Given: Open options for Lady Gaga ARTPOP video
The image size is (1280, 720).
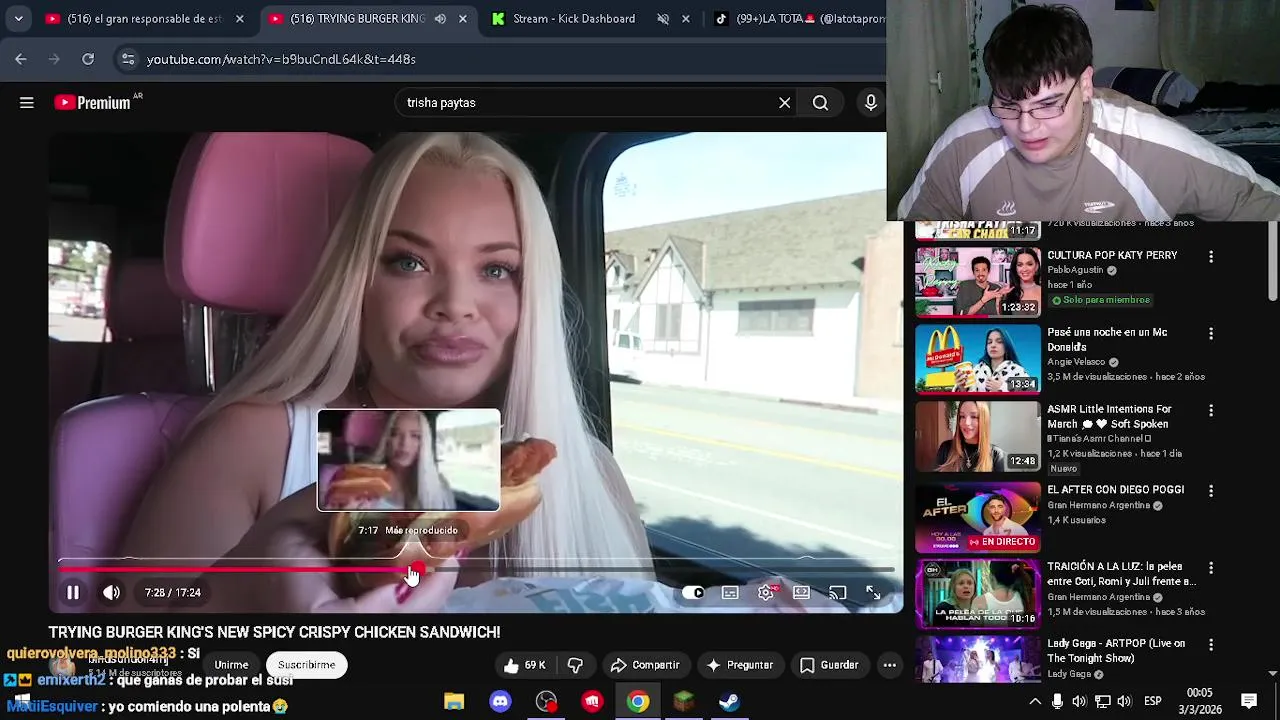Looking at the screenshot, I should 1211,645.
